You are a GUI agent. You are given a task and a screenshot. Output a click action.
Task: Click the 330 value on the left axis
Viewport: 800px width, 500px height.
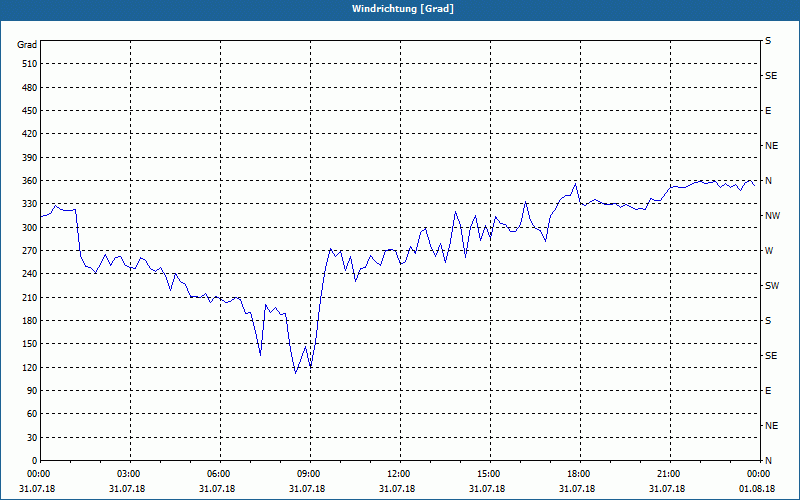(x=30, y=204)
